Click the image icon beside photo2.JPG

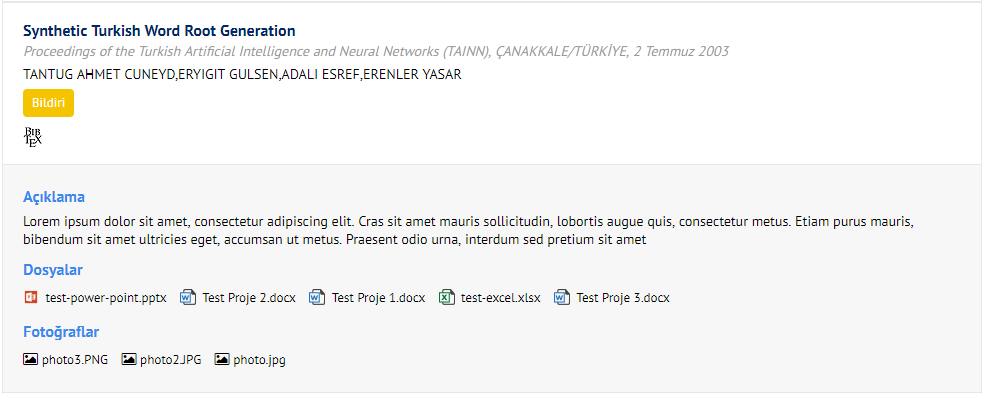[x=129, y=359]
